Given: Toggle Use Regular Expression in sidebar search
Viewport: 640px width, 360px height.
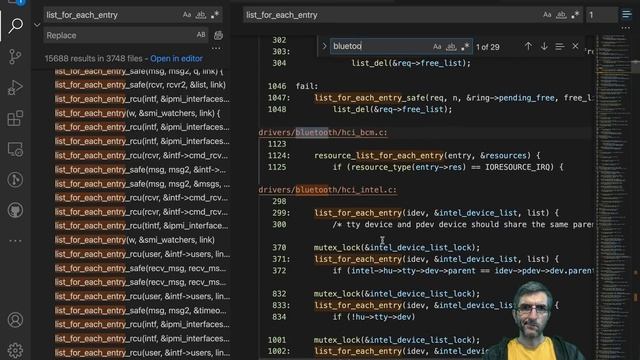Looking at the screenshot, I should (215, 15).
